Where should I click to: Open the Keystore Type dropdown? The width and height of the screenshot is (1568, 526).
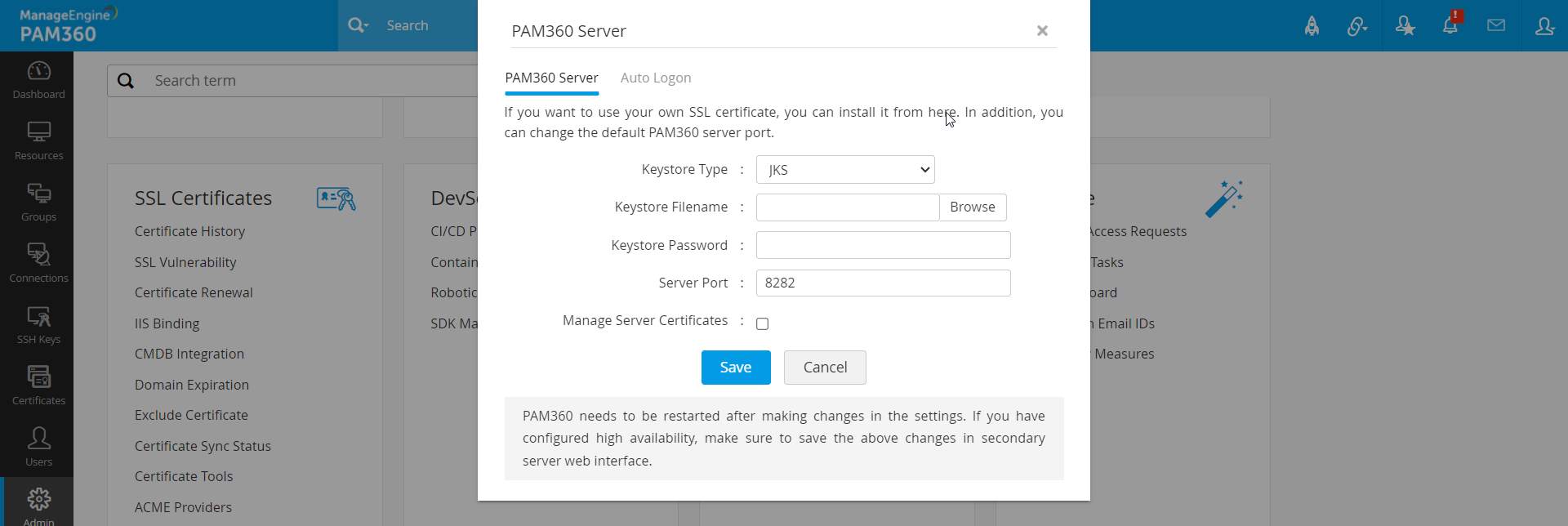click(x=845, y=170)
